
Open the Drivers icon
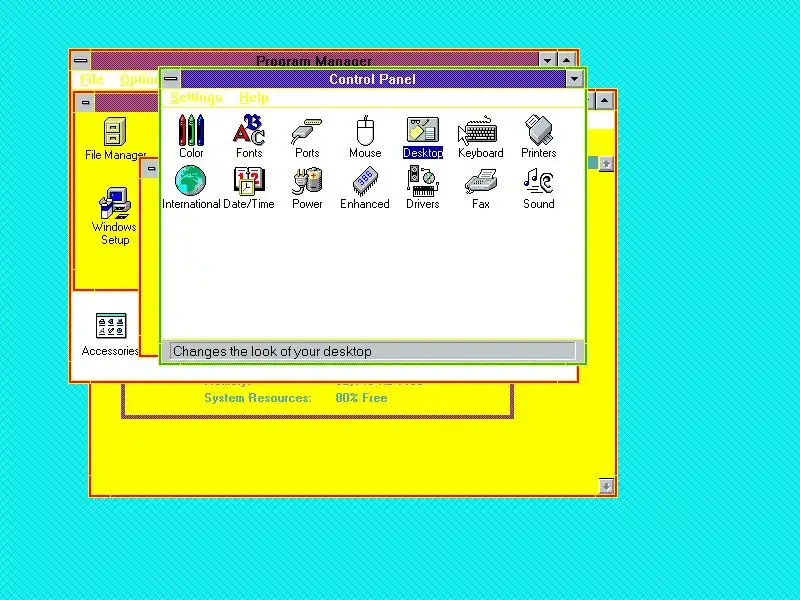click(422, 187)
